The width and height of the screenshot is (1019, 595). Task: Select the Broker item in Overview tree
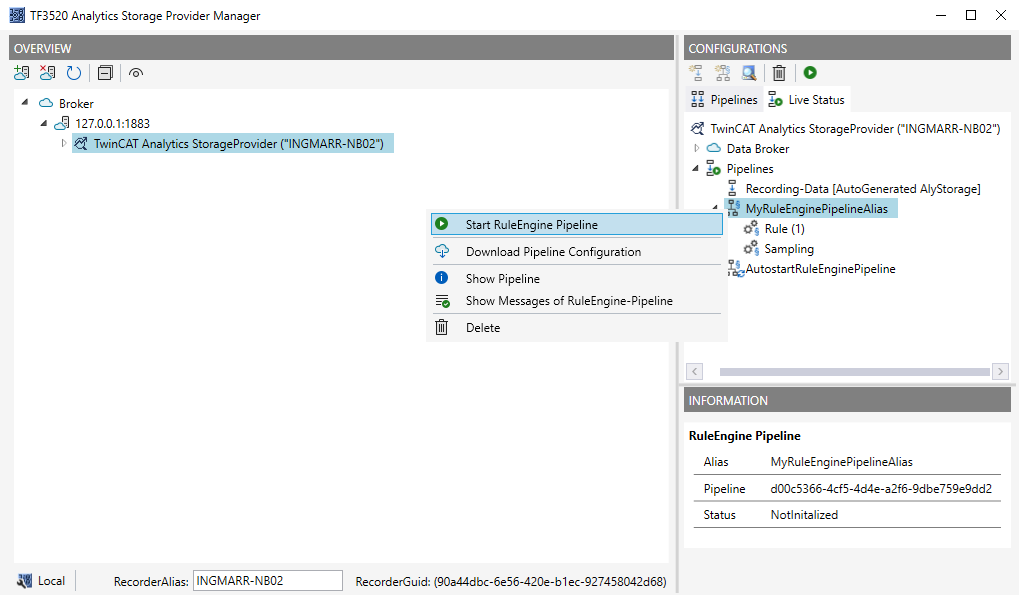pos(76,103)
